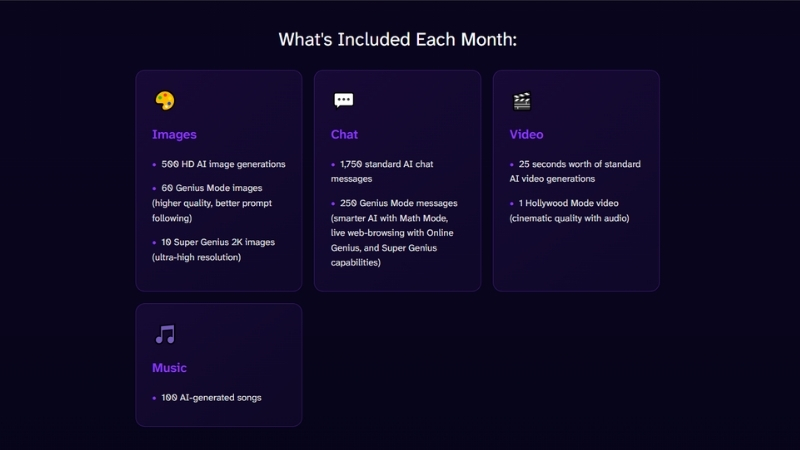Select the purple Images heading
Image resolution: width=800 pixels, height=450 pixels.
pos(174,134)
